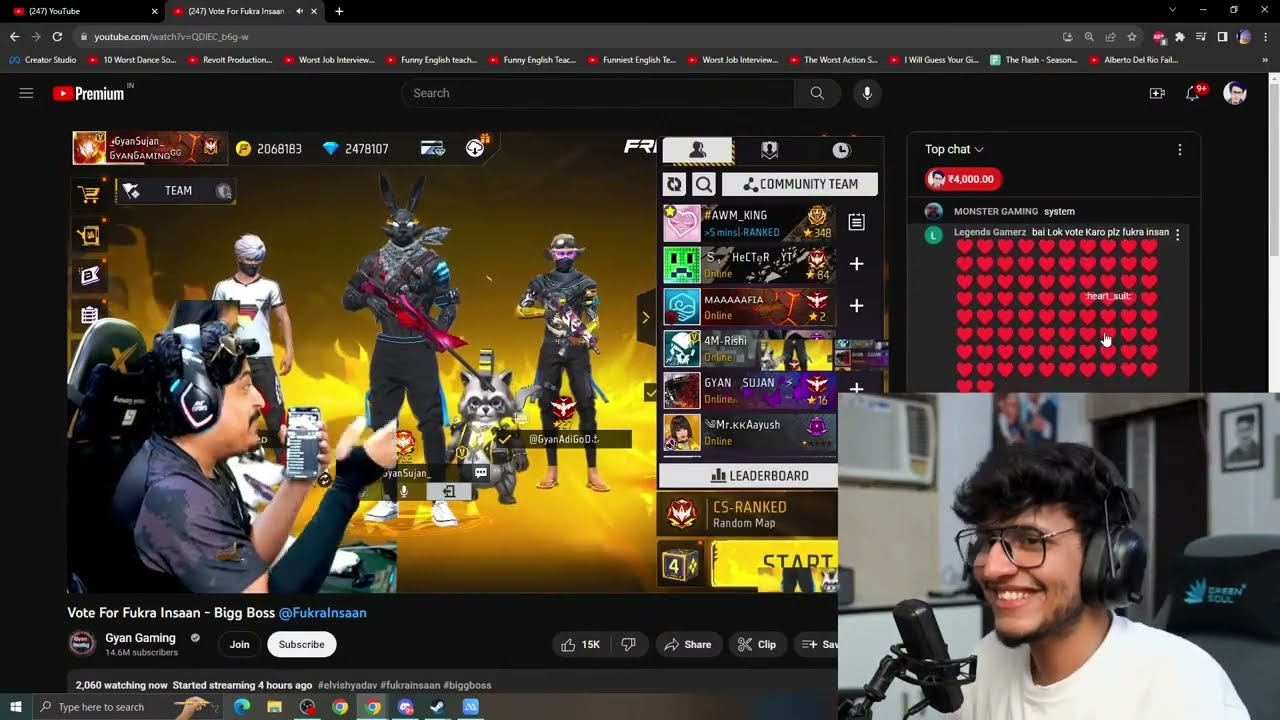Open the #elvishyadav hashtag
1280x720 pixels.
click(347, 685)
